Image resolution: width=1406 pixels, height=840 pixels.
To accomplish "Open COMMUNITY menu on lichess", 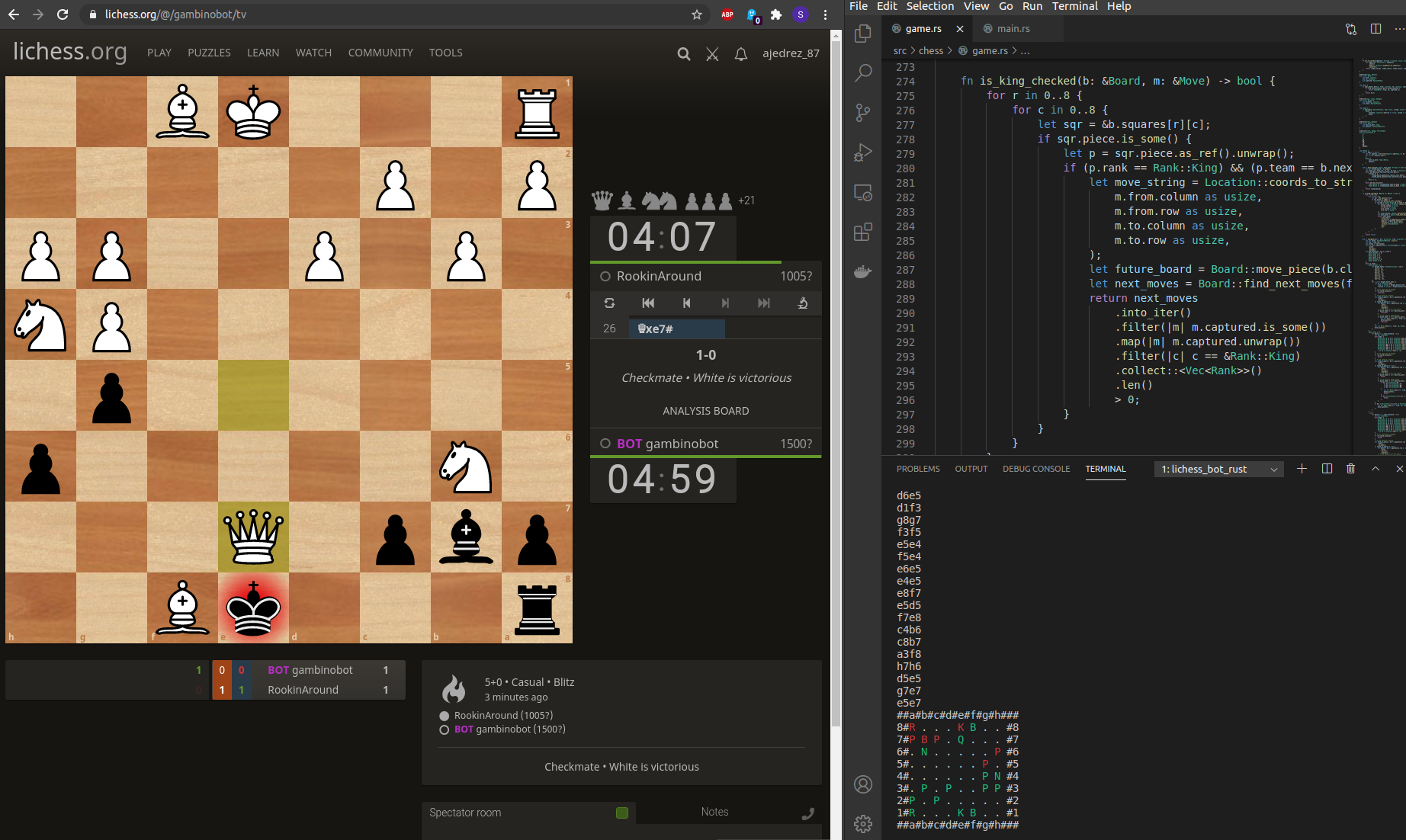I will (380, 53).
